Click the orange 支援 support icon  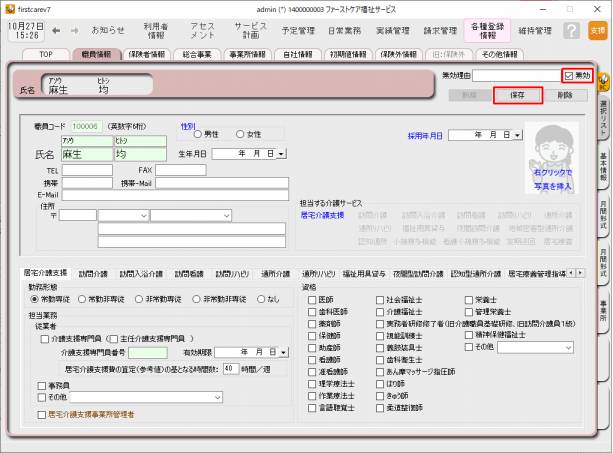pyautogui.click(x=597, y=31)
